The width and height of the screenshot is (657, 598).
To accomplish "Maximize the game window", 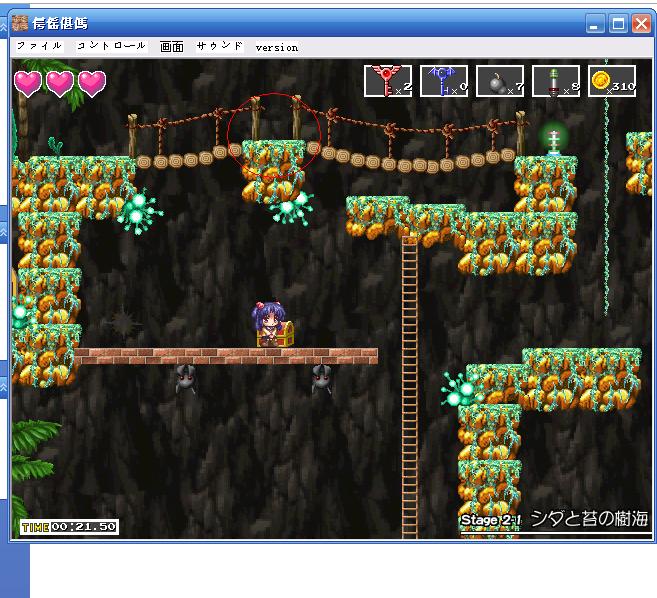I will [x=618, y=23].
